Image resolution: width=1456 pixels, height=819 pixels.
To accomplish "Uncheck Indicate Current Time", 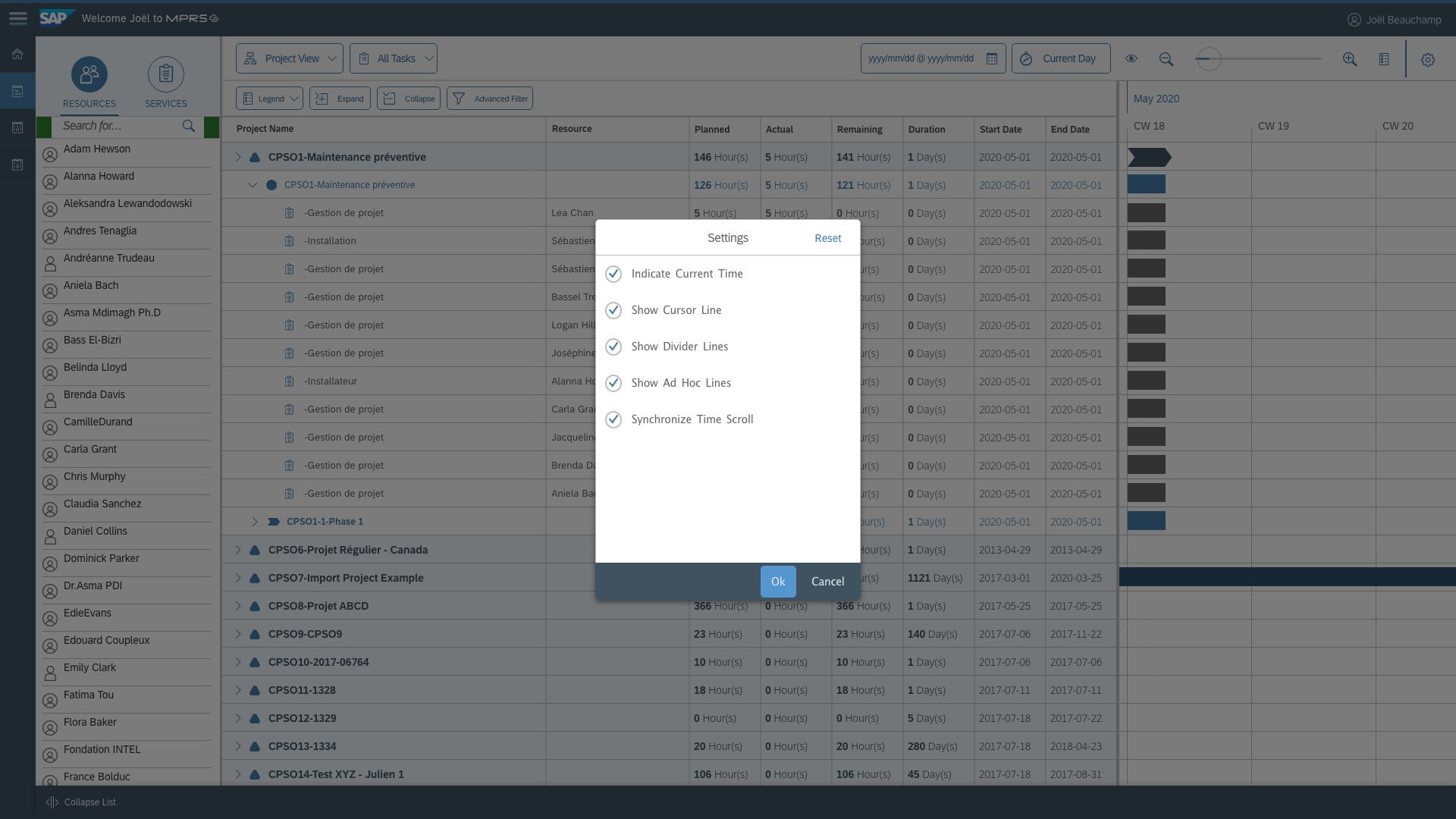I will tap(613, 274).
